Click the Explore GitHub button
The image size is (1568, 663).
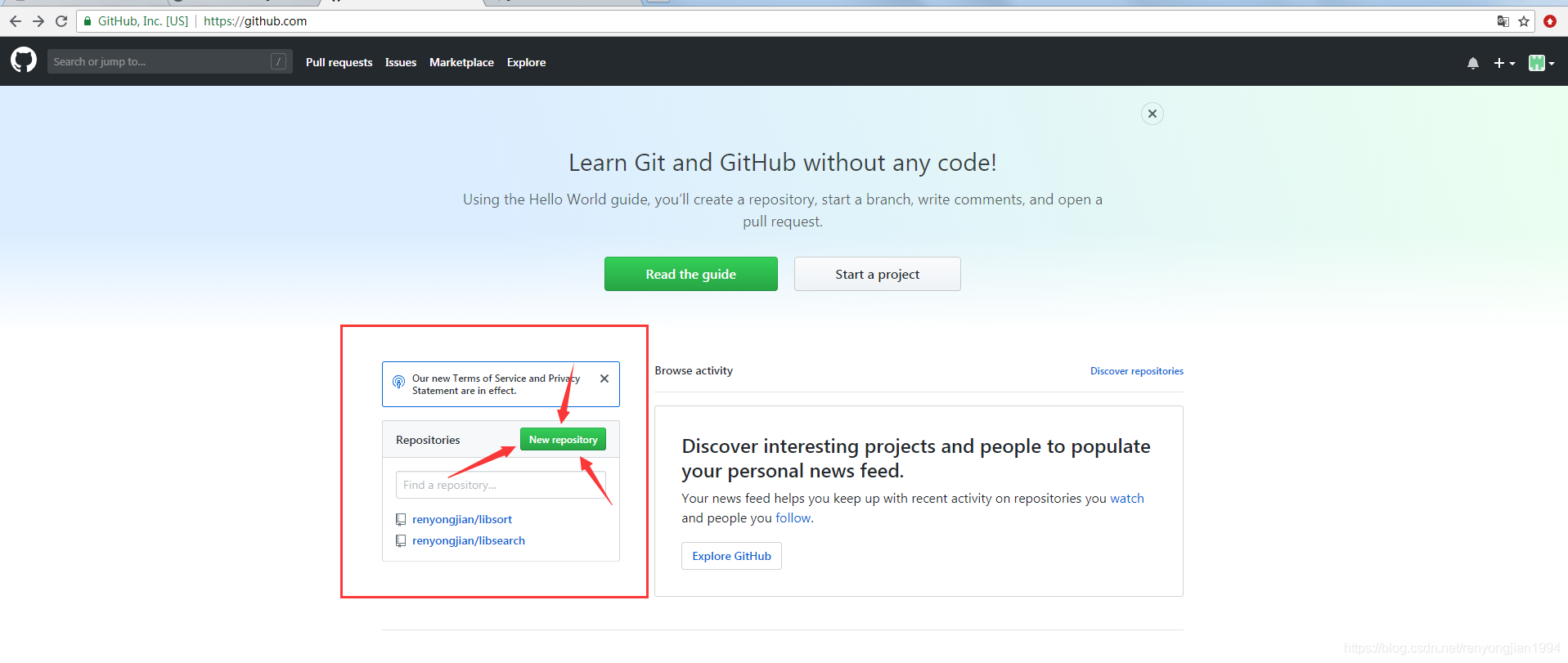tap(732, 556)
